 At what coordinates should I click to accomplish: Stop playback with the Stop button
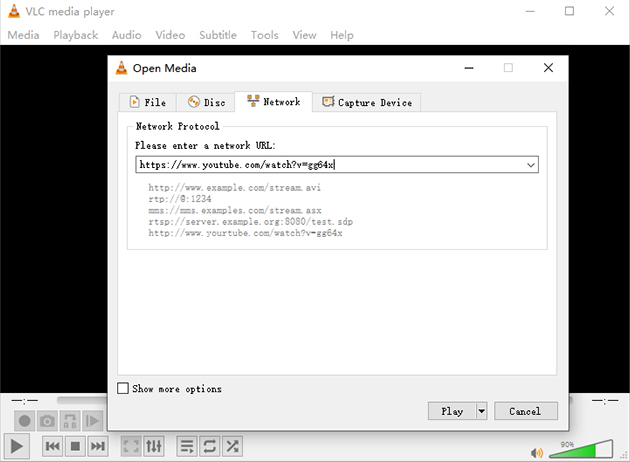75,446
